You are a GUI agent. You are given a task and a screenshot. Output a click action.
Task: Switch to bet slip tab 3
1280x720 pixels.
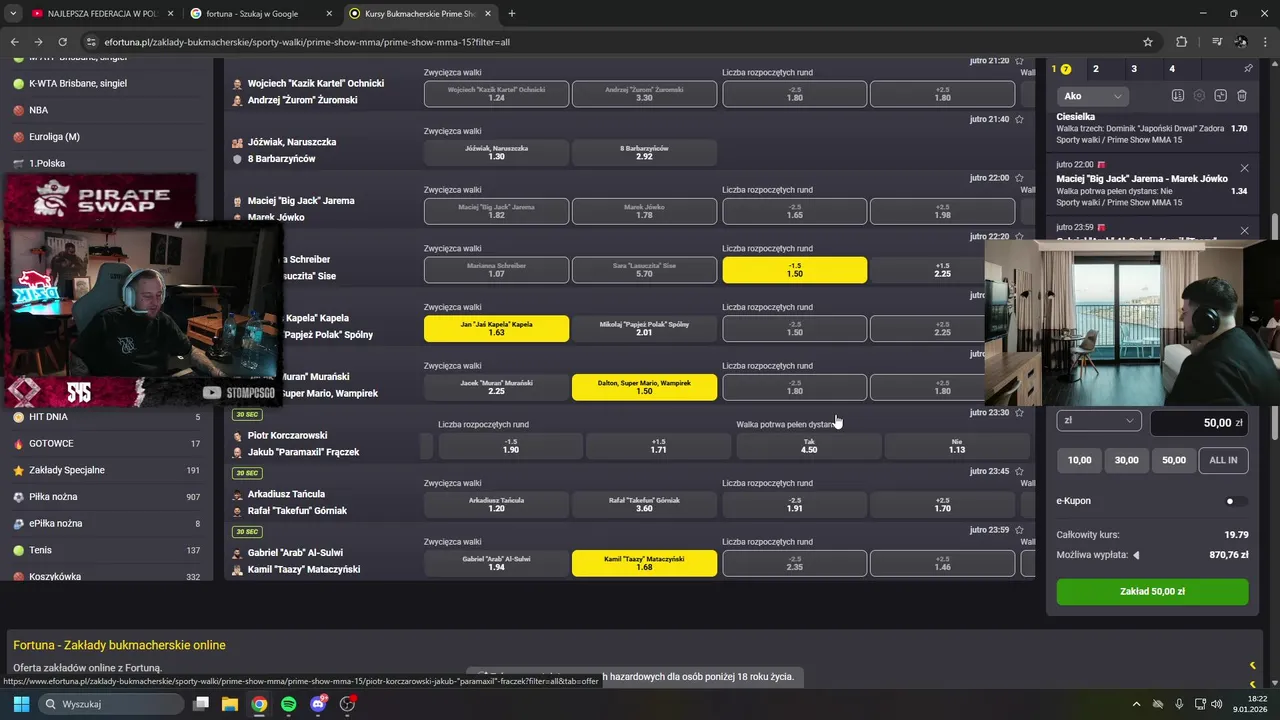point(1134,69)
